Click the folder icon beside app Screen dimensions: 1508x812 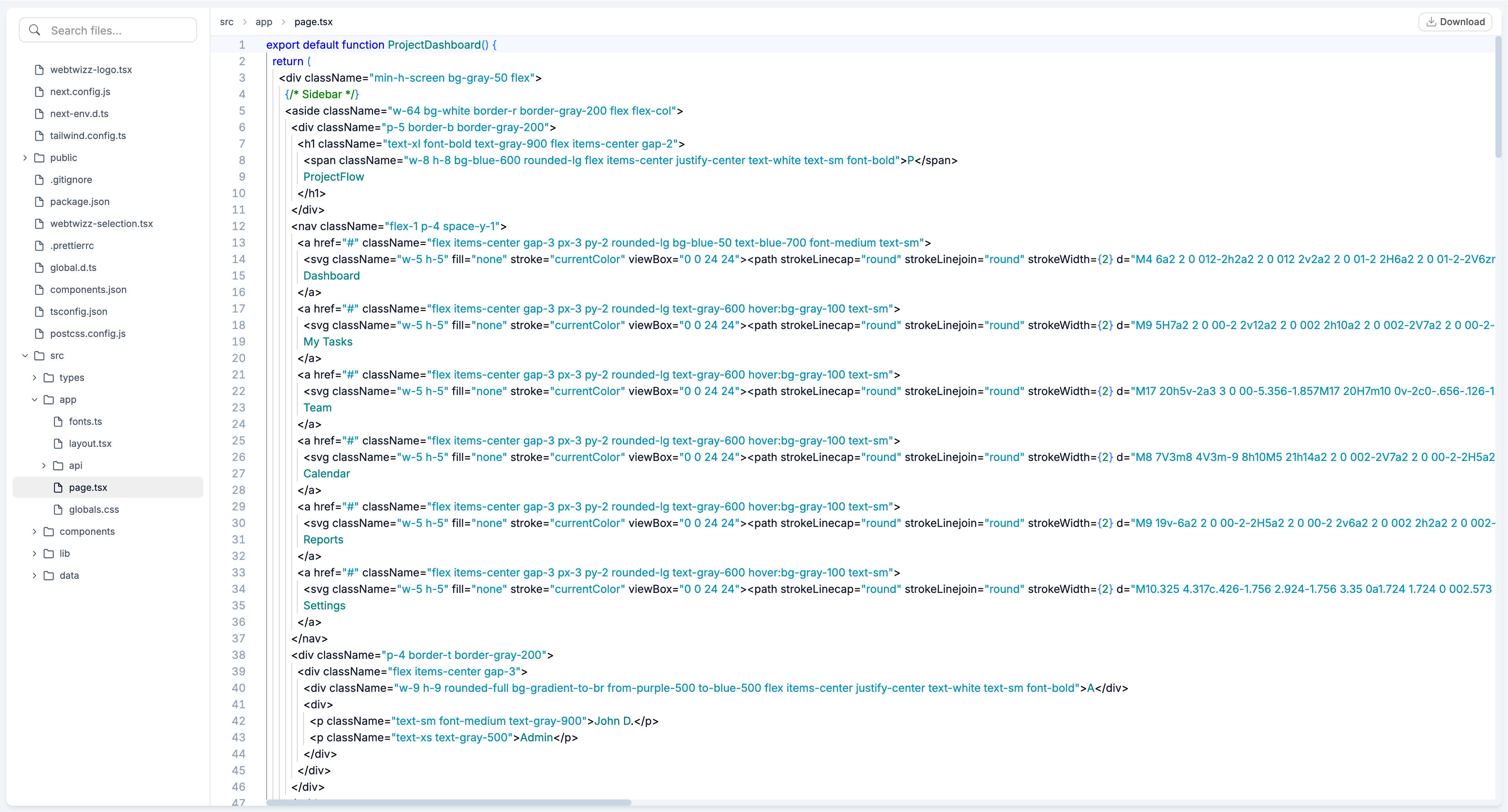coord(49,399)
